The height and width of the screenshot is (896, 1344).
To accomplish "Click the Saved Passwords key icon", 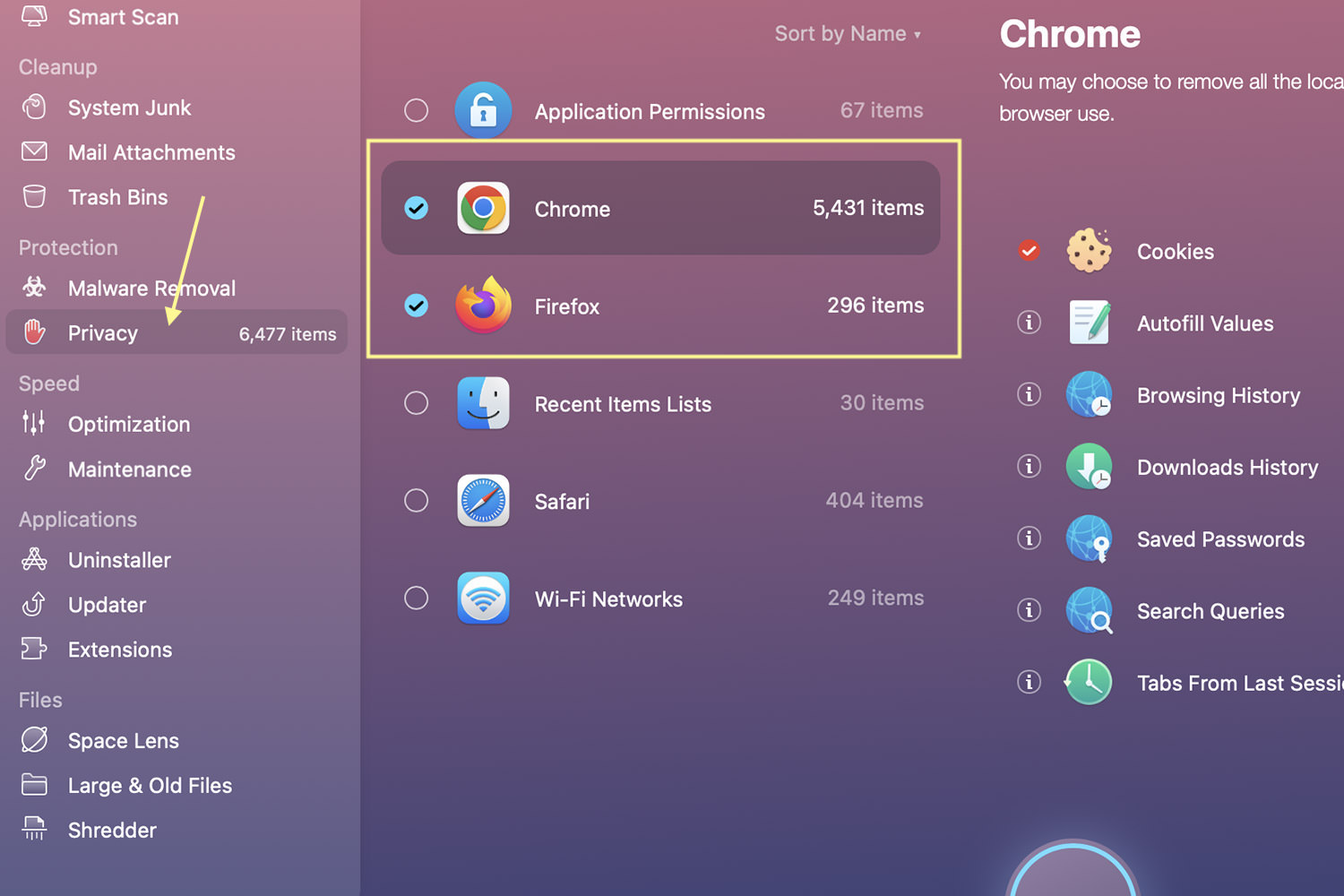I will [1089, 538].
